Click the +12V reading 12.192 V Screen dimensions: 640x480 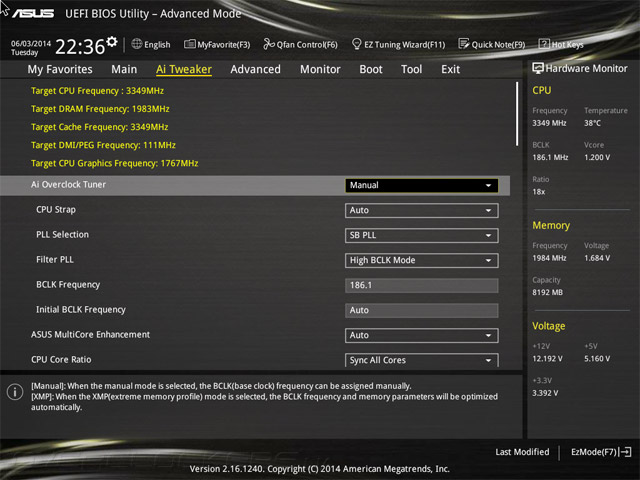point(547,359)
